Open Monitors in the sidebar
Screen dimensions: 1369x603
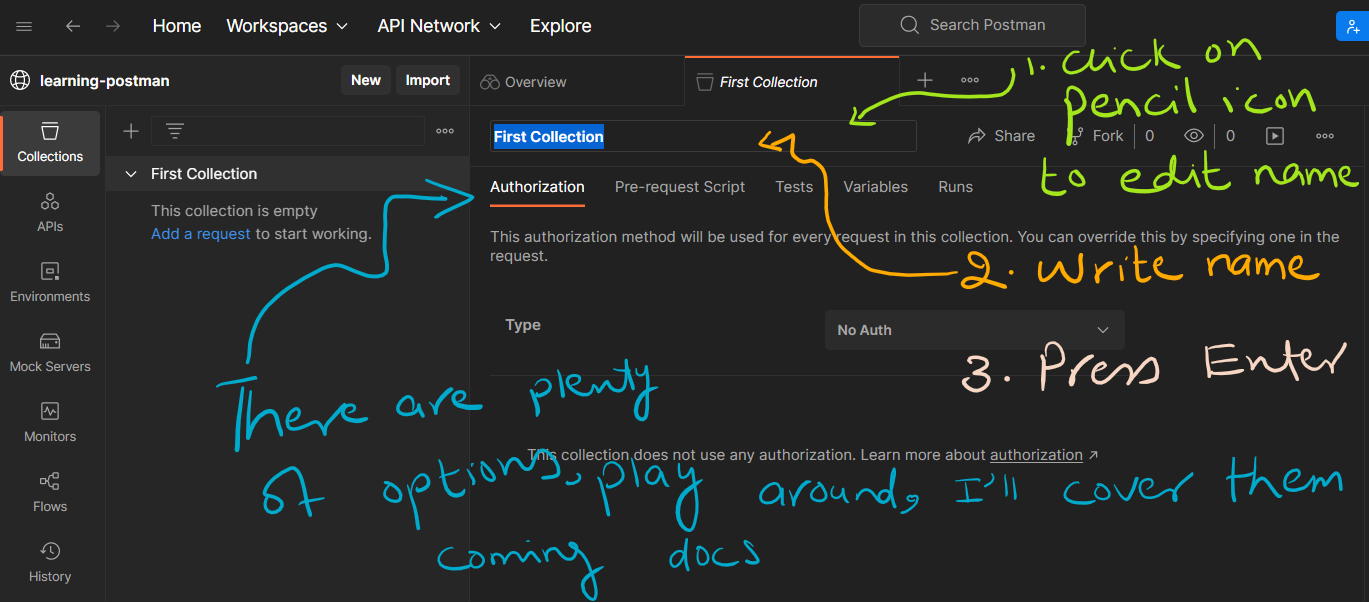pos(50,423)
